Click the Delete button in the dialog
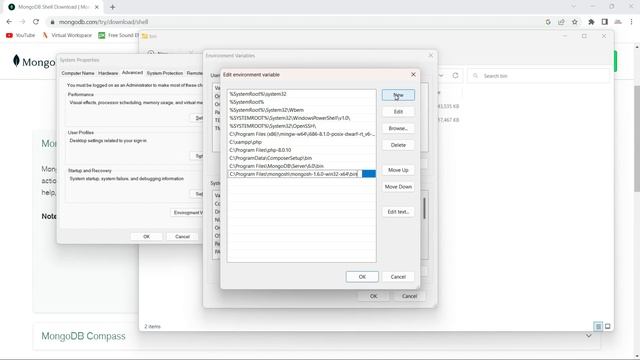640x360 pixels. 398,145
